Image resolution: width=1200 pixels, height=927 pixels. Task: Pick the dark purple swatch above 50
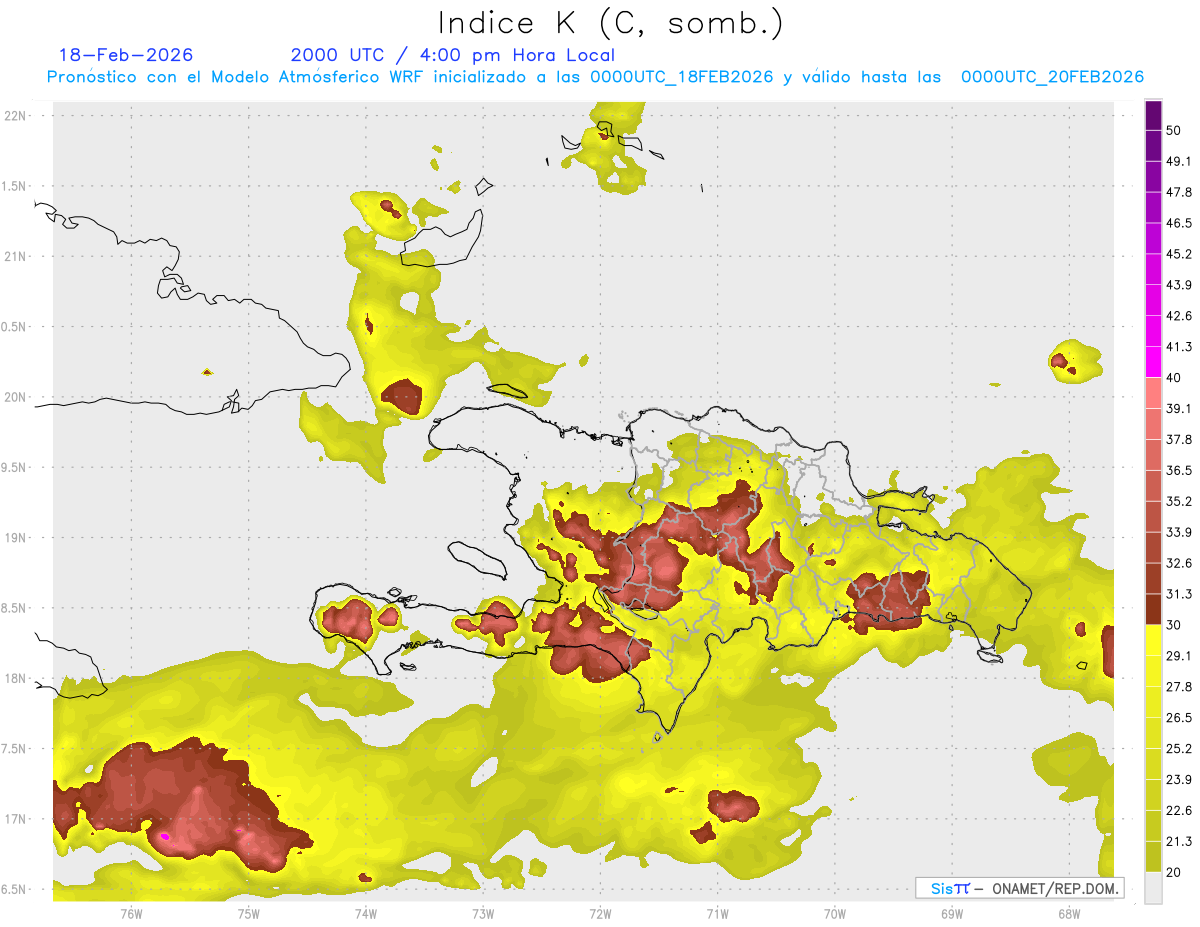click(1153, 115)
